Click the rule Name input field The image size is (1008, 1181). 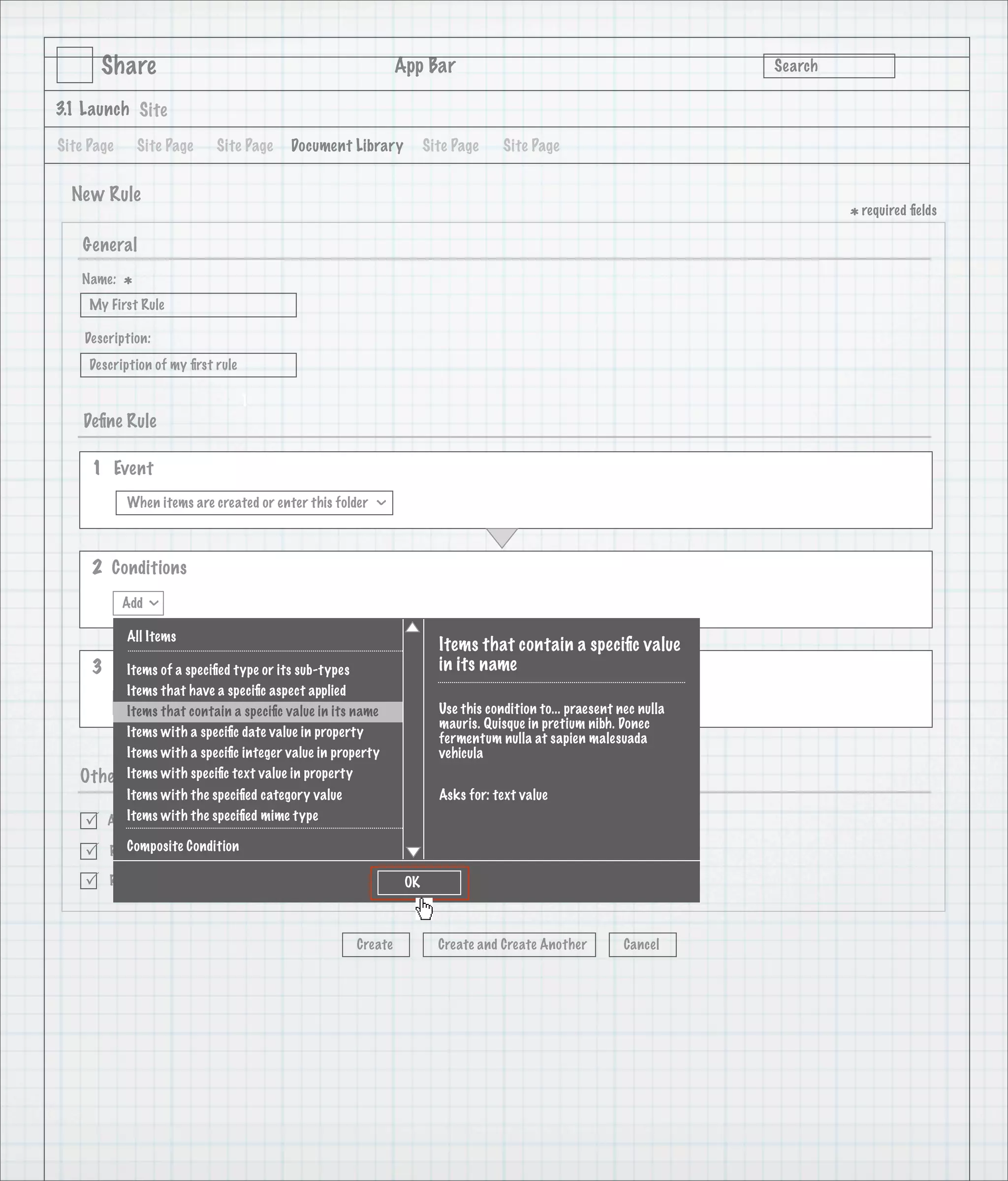(x=188, y=305)
